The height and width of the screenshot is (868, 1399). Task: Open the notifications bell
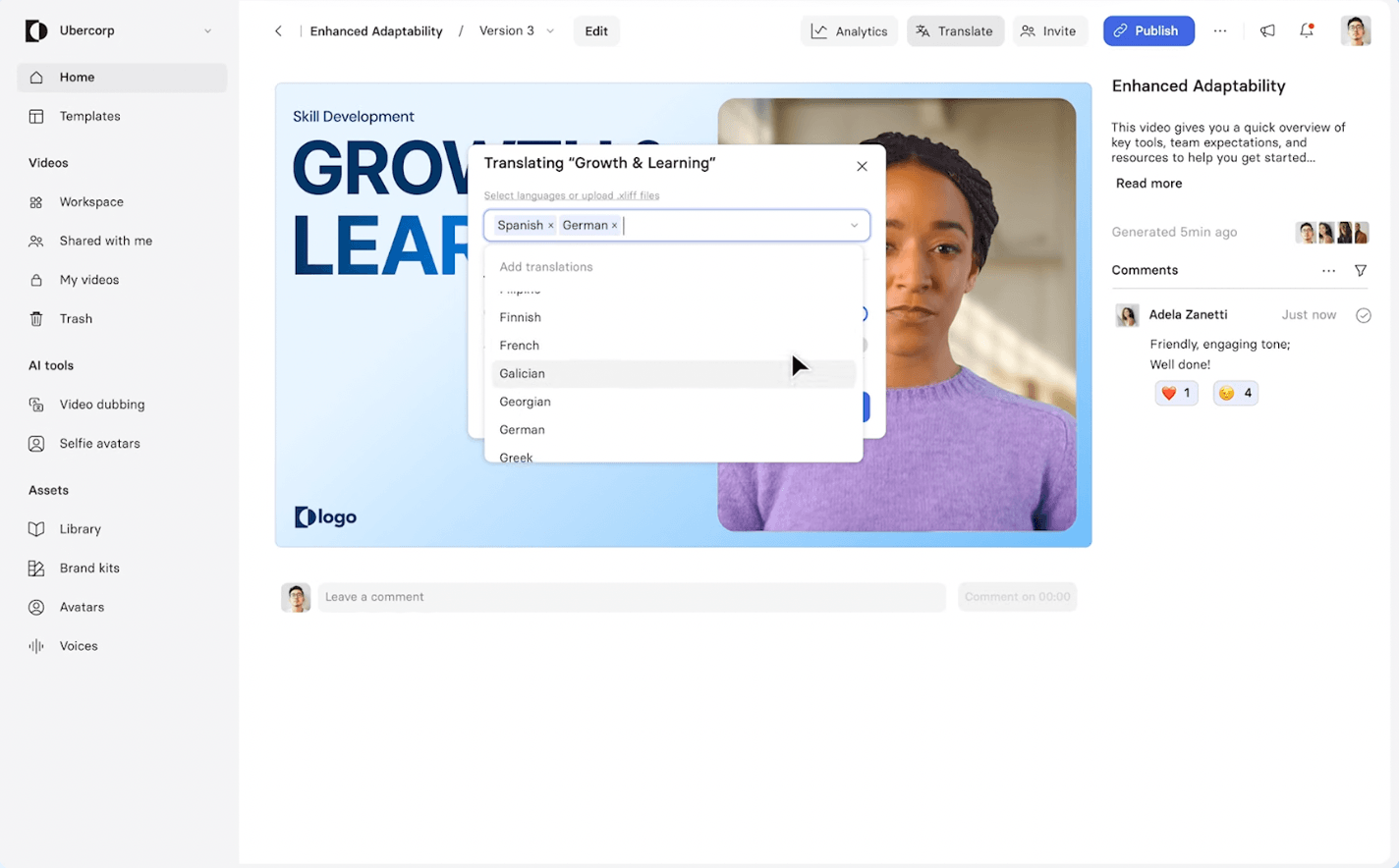tap(1306, 31)
